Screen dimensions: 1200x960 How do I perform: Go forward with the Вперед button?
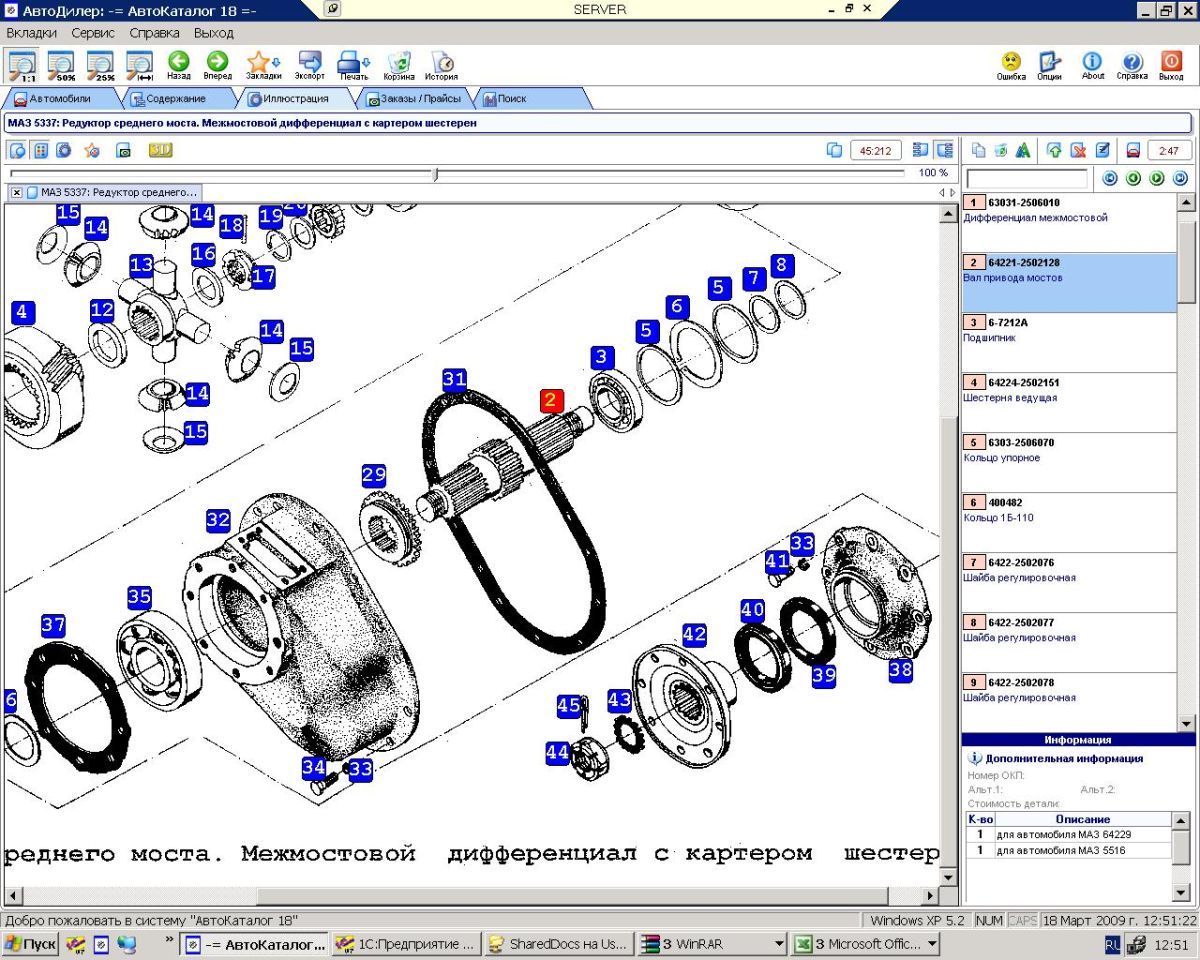tap(217, 65)
